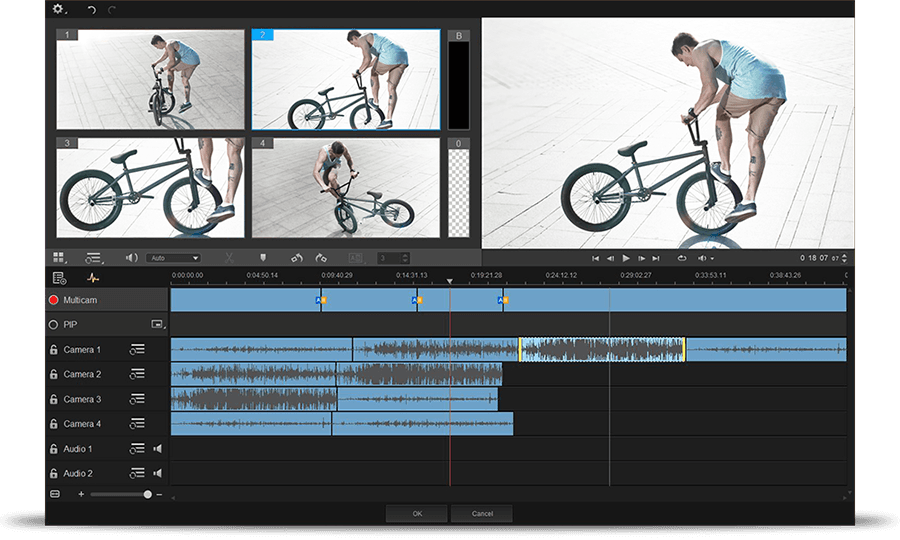Rotate right using the clockwise icon
This screenshot has width=900, height=540.
[321, 258]
